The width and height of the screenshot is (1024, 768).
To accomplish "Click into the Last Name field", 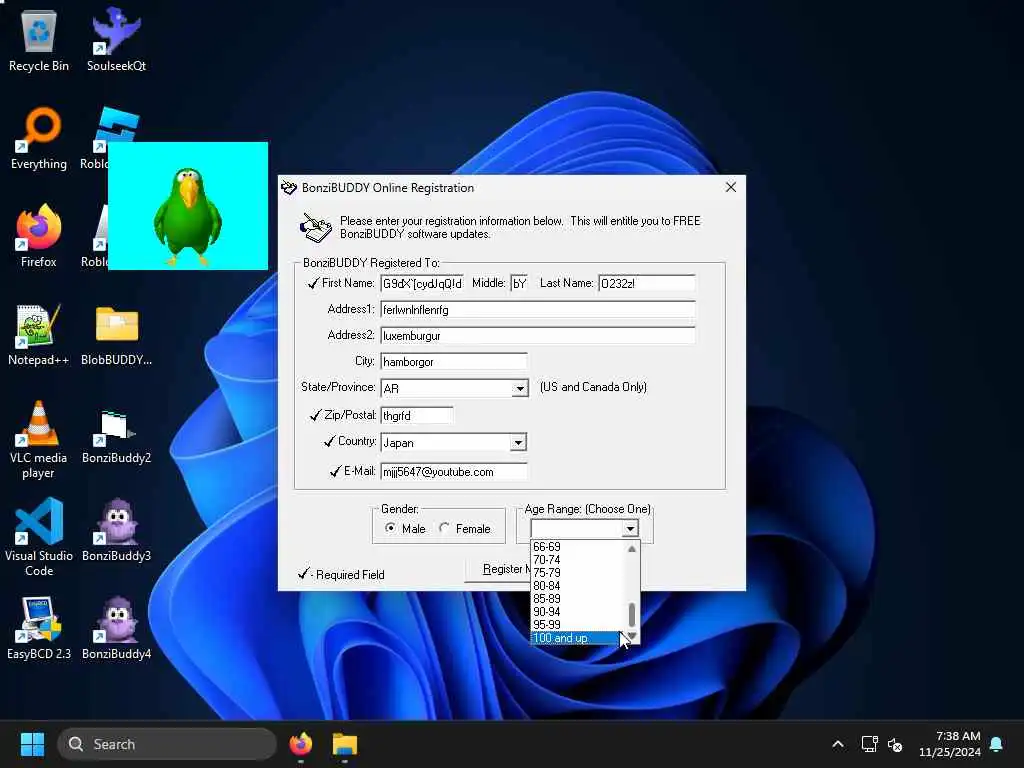I will pyautogui.click(x=647, y=283).
